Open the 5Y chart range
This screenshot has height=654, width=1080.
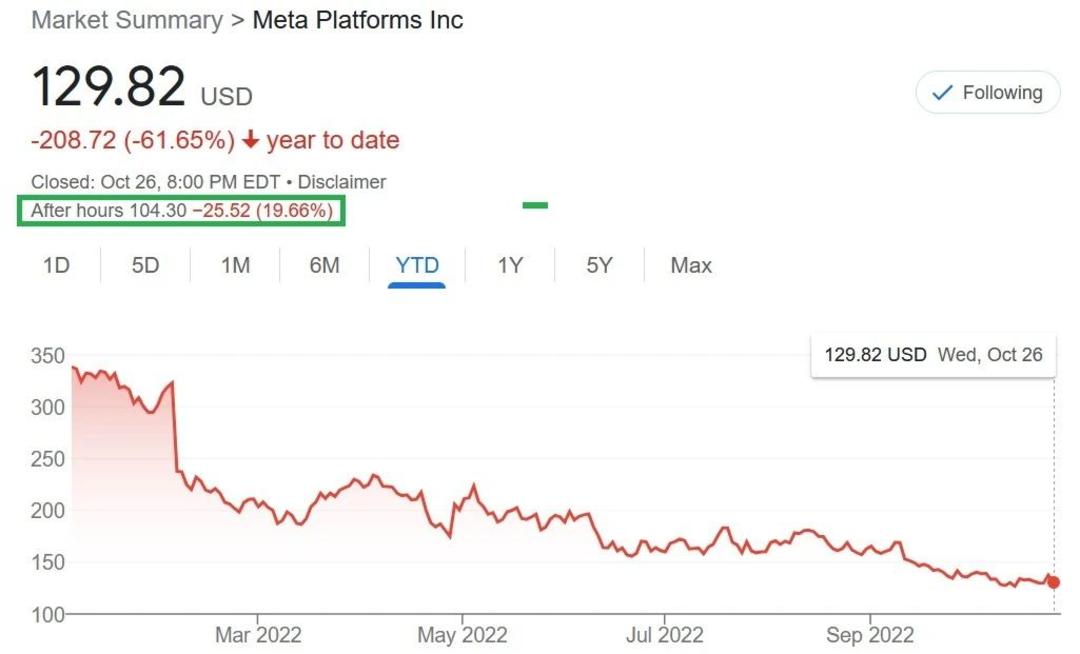(599, 265)
